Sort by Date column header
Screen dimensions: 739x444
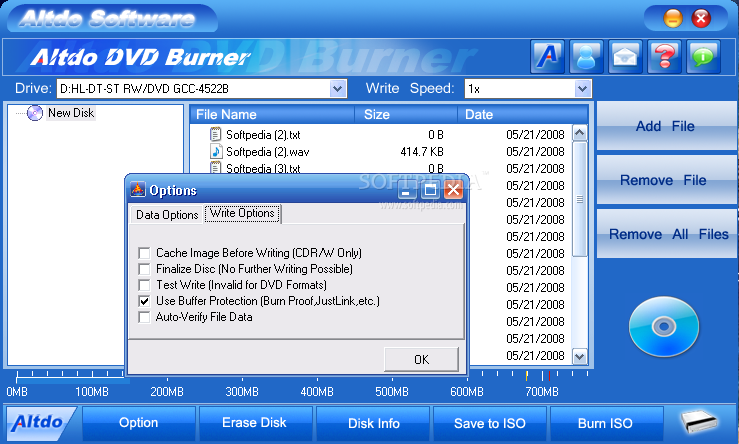(523, 115)
